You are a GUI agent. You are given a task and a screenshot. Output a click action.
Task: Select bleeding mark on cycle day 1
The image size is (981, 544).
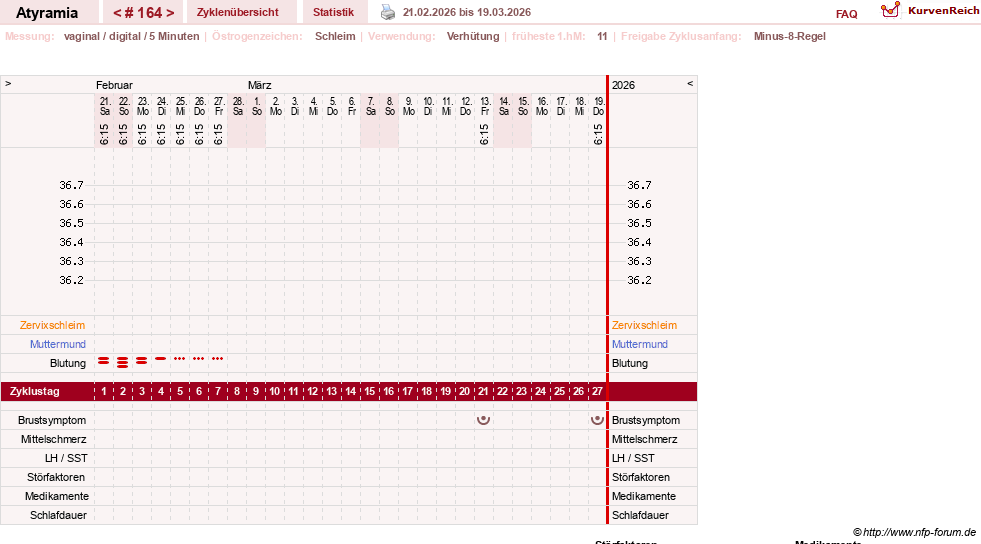coord(104,361)
